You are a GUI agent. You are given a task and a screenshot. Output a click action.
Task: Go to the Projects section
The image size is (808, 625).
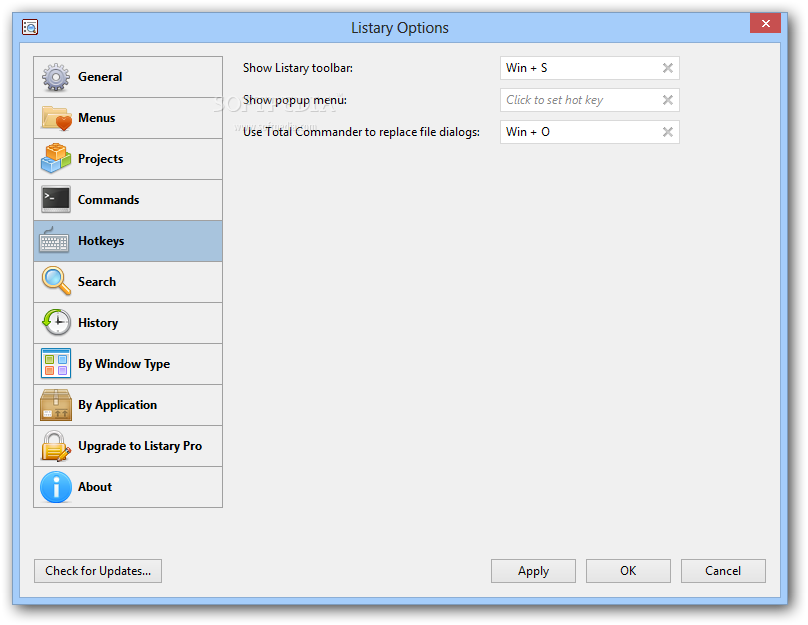(x=128, y=159)
